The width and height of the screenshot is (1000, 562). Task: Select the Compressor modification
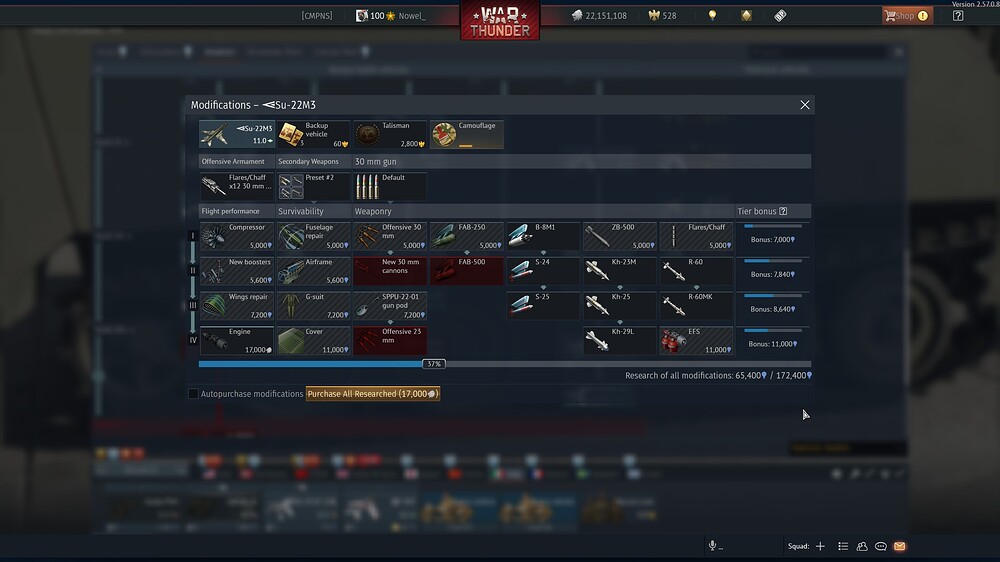[x=237, y=236]
